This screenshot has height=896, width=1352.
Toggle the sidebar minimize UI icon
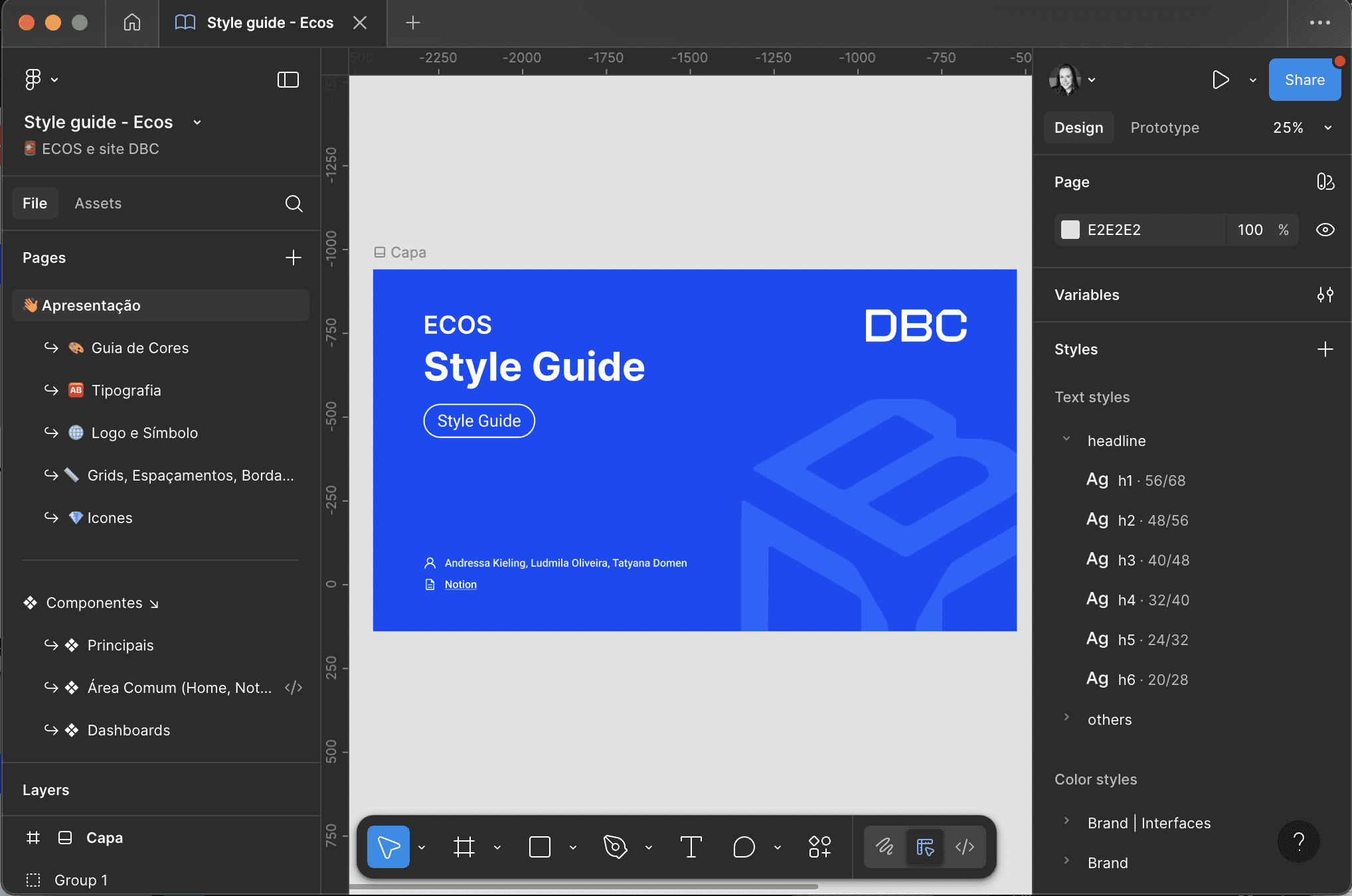pyautogui.click(x=288, y=80)
